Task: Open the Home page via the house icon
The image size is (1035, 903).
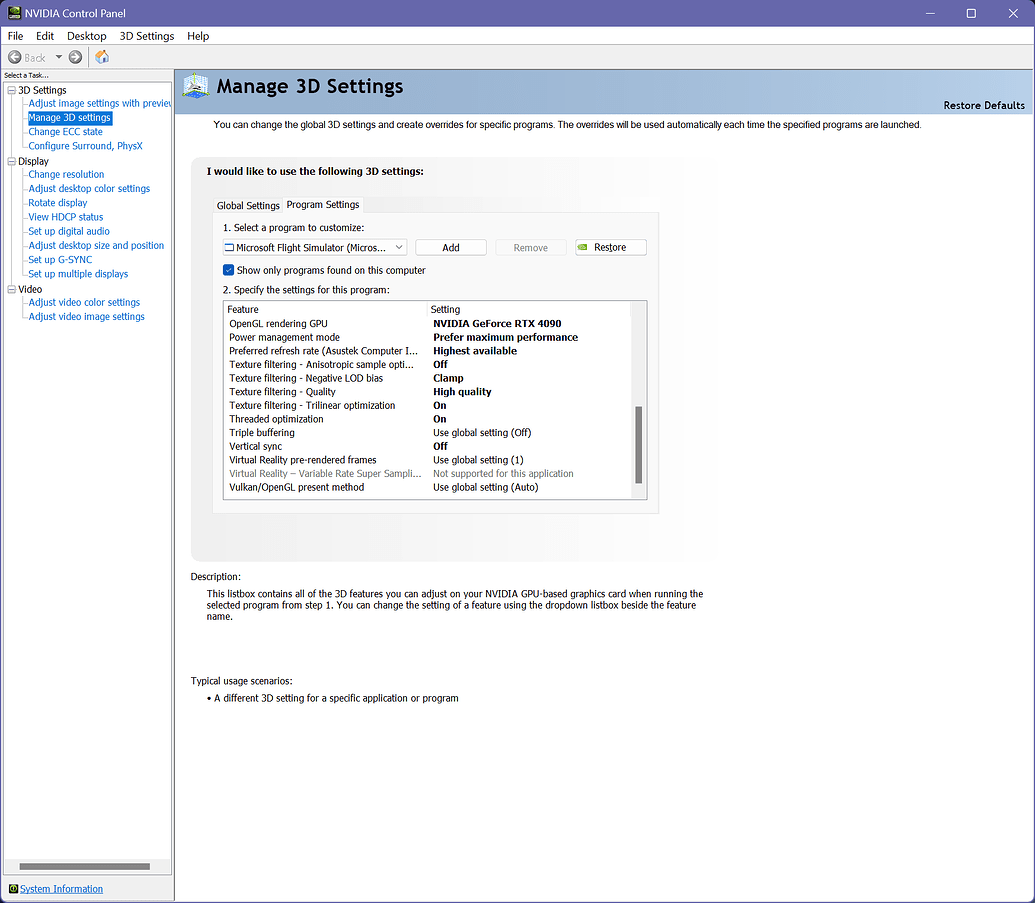Action: click(101, 57)
